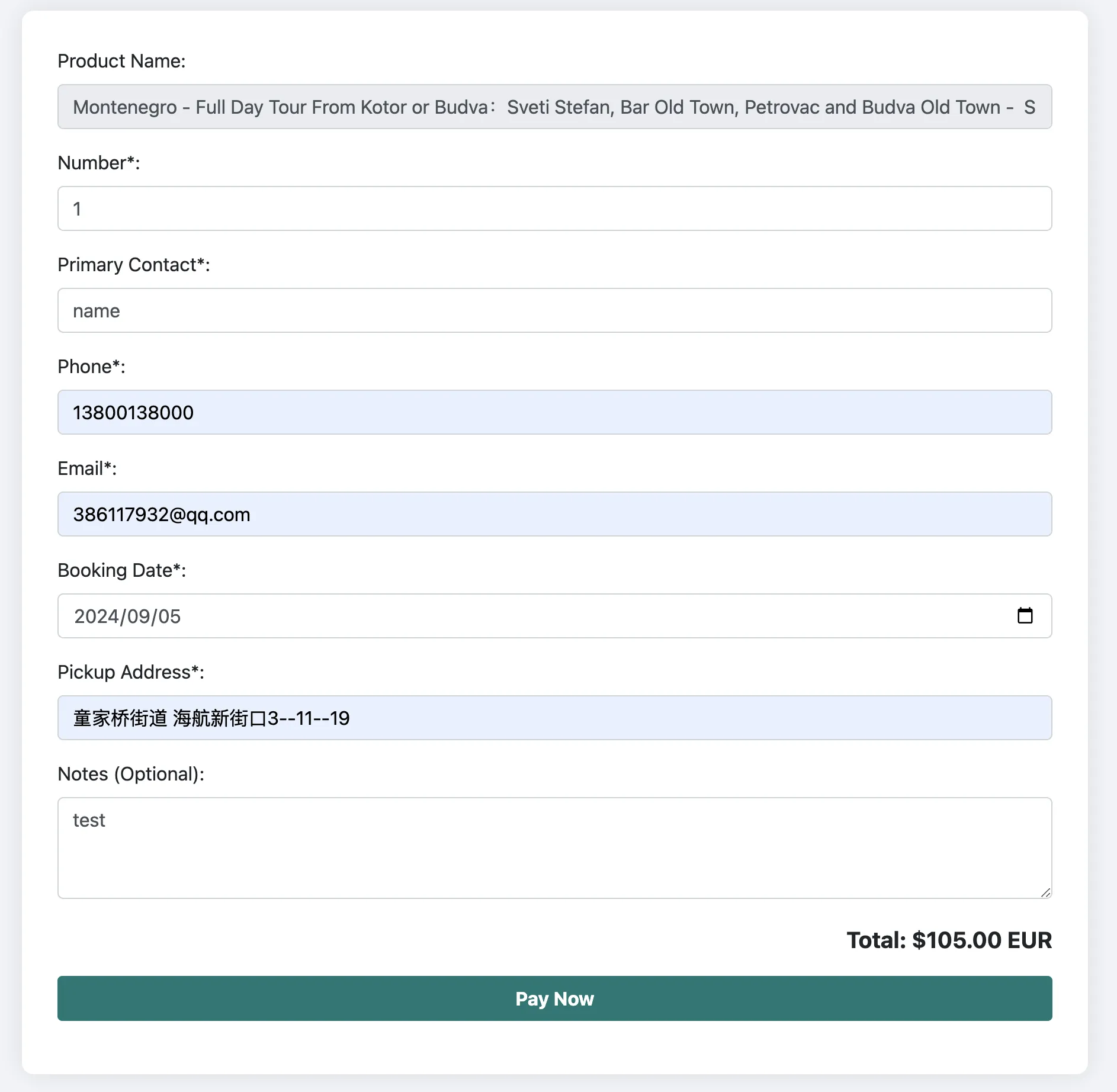Screen dimensions: 1117x1092
Task: Click the Booking Date label
Action: [122, 570]
